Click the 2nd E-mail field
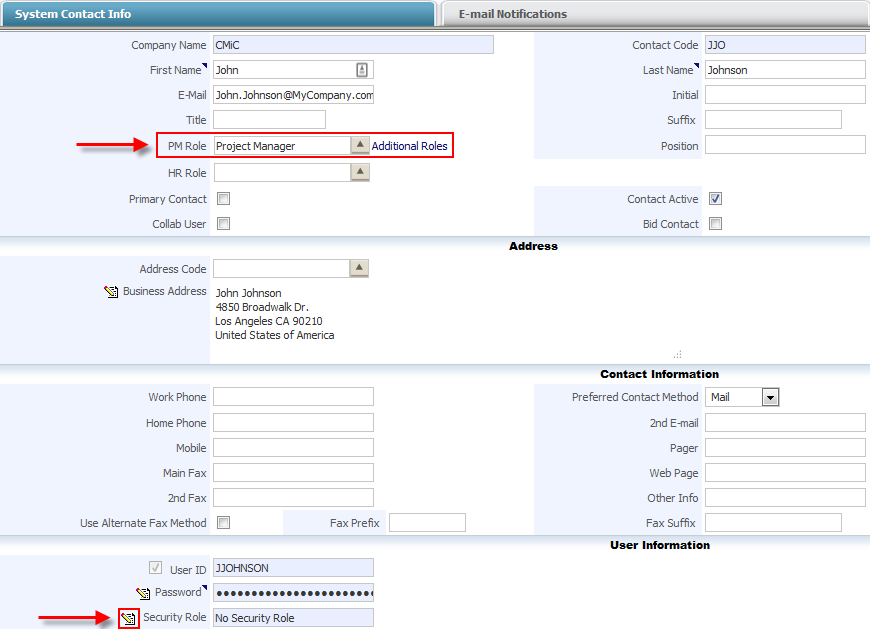Screen dimensions: 870x629 [x=785, y=422]
